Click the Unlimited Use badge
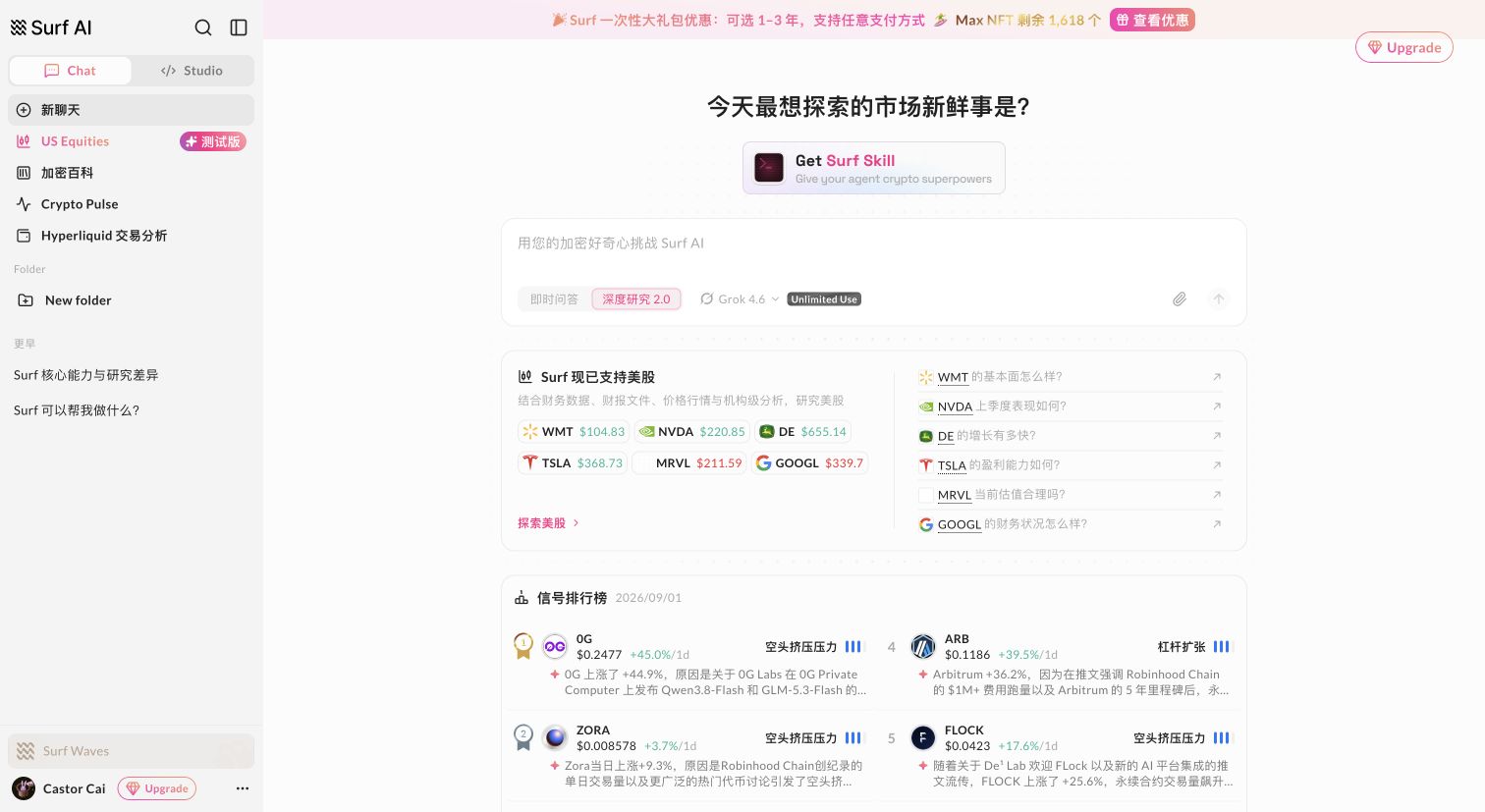 click(824, 299)
